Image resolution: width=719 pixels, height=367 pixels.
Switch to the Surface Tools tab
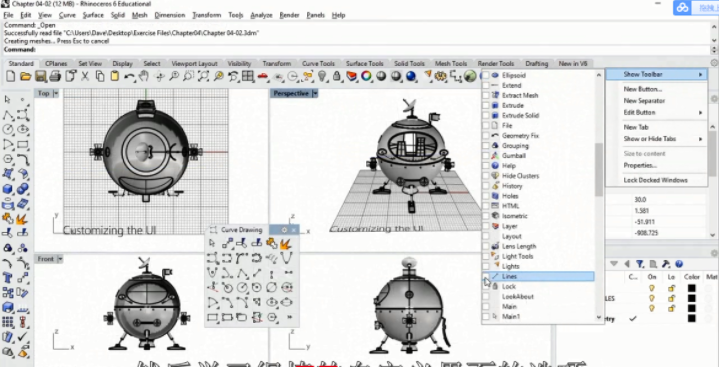[x=365, y=64]
